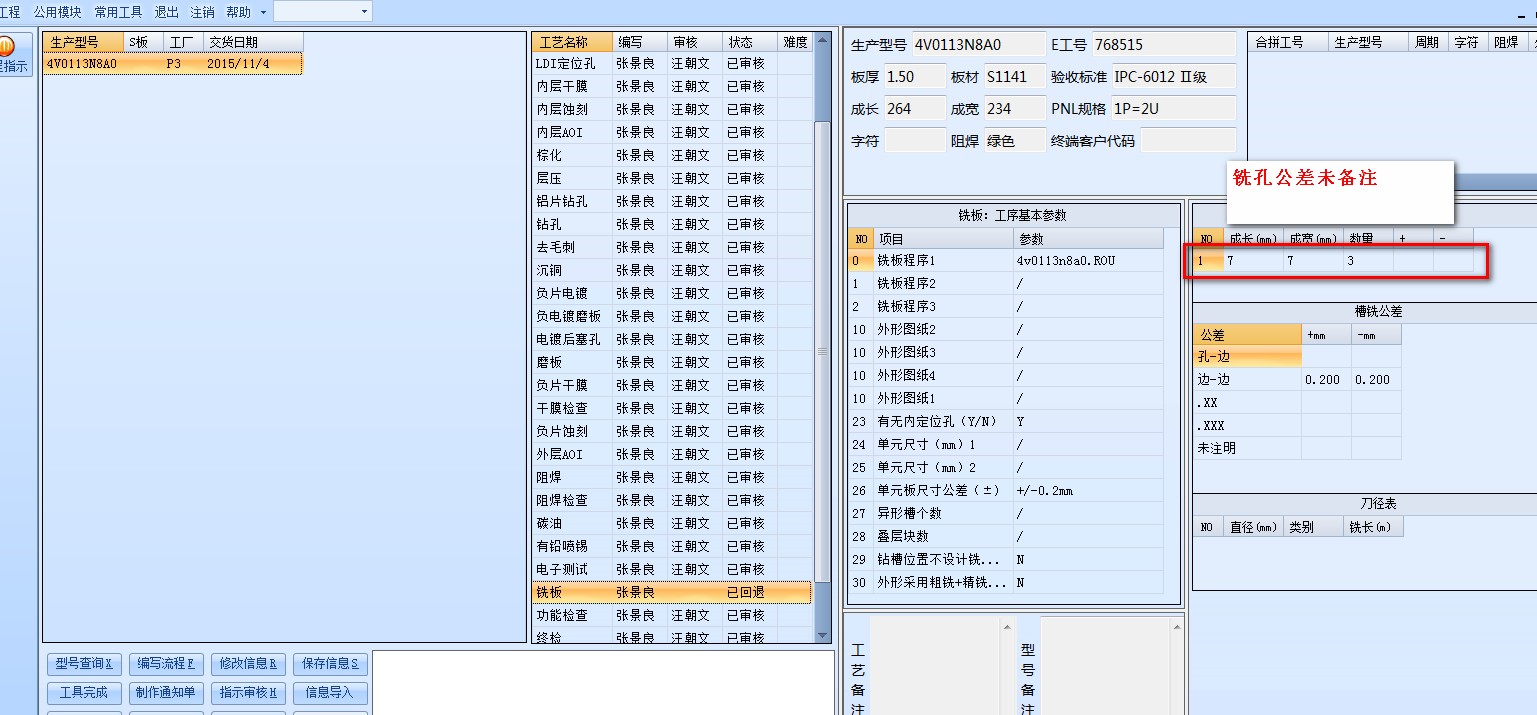Select the 未注明 tolerance row
1537x715 pixels.
click(x=1297, y=448)
